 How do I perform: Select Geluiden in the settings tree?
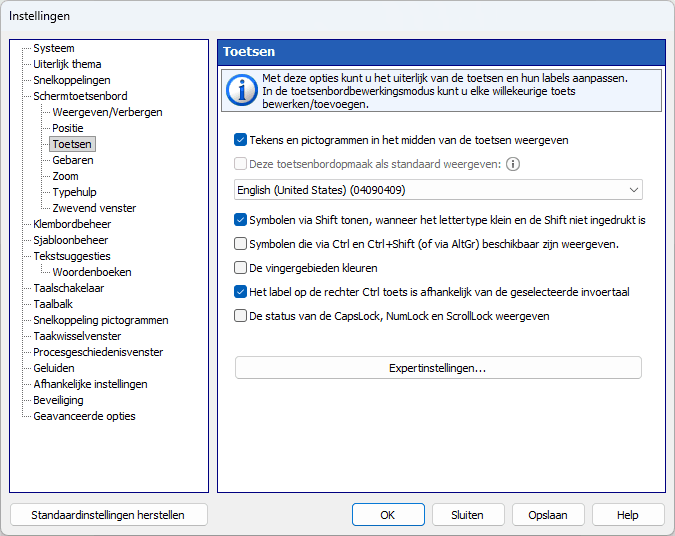point(54,368)
